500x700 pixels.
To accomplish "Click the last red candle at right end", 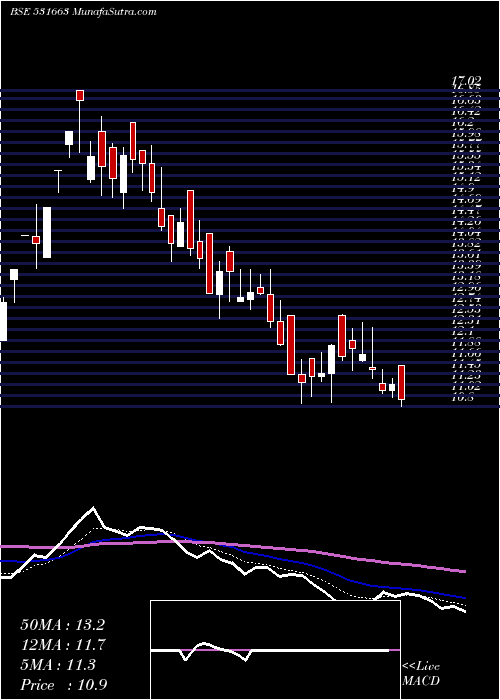I will (401, 382).
